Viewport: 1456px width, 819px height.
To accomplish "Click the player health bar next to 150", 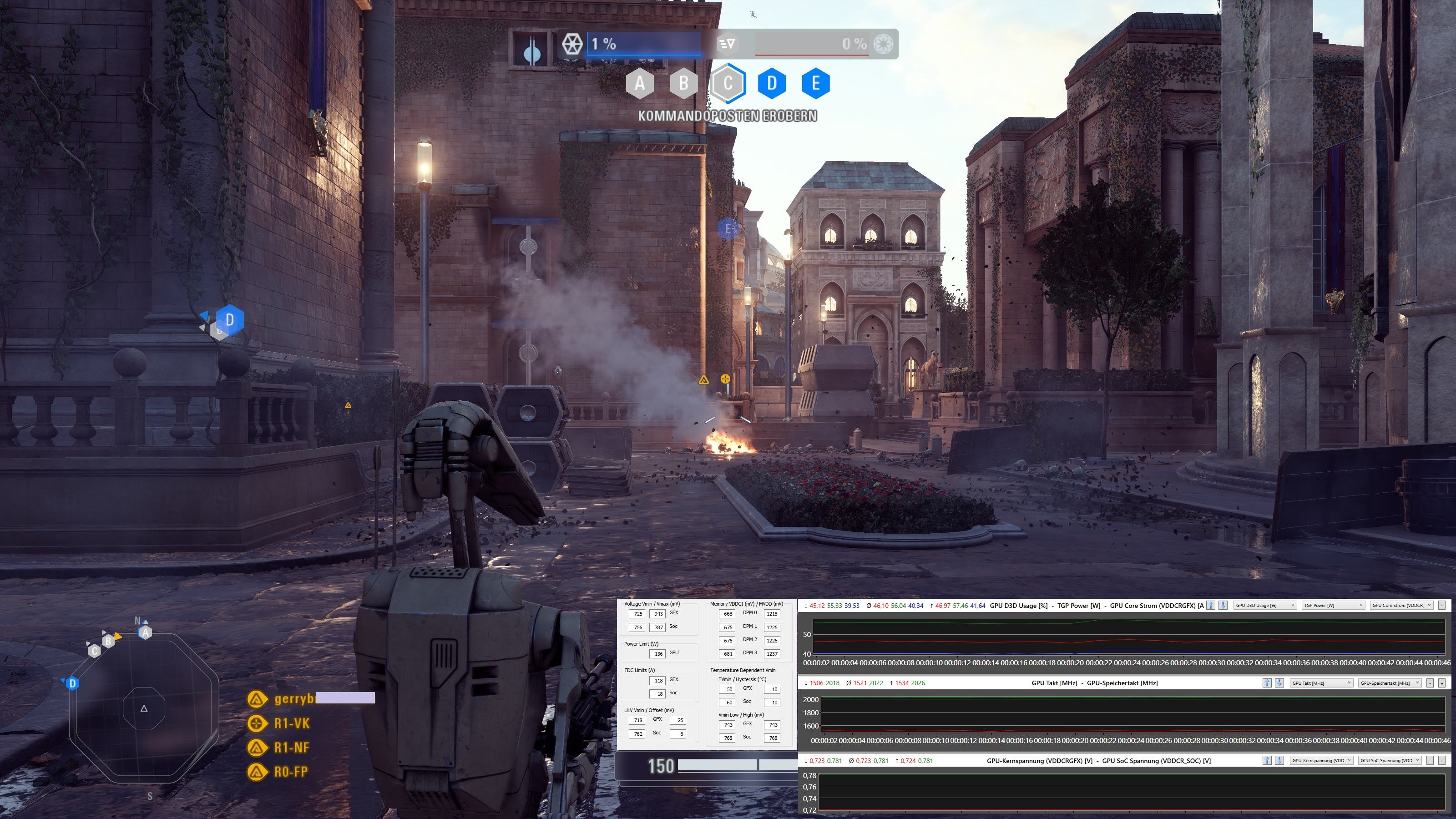I will 738,765.
